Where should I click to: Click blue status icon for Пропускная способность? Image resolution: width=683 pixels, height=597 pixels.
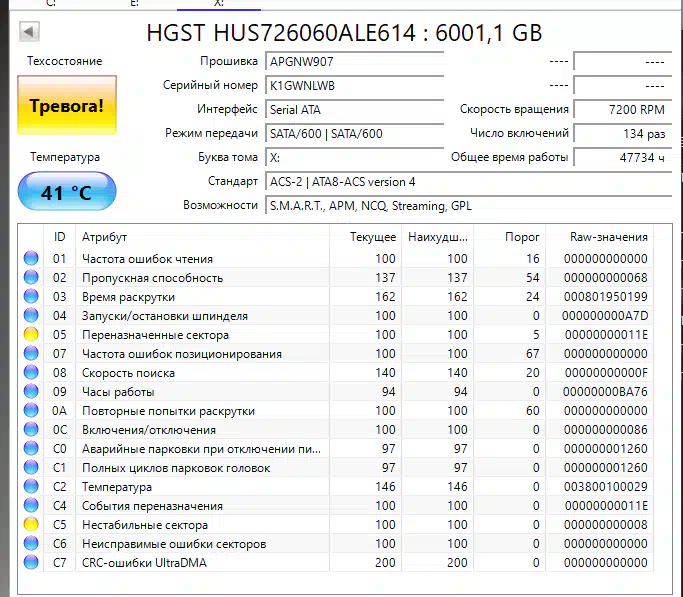coord(31,277)
